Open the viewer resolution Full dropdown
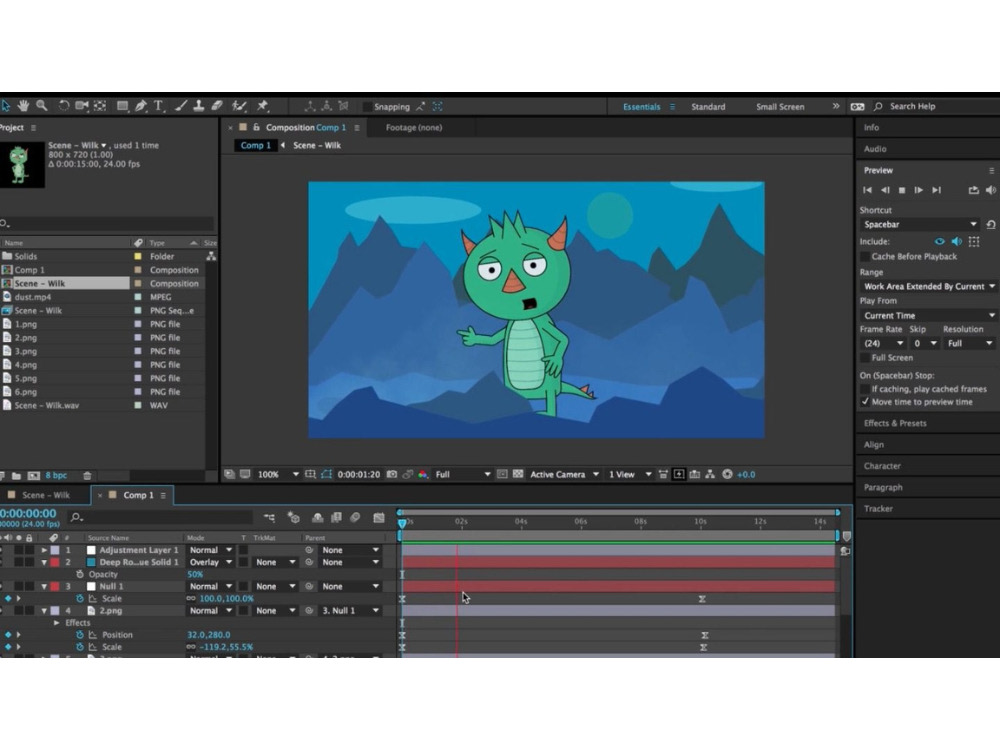This screenshot has height=750, width=1000. coord(462,474)
